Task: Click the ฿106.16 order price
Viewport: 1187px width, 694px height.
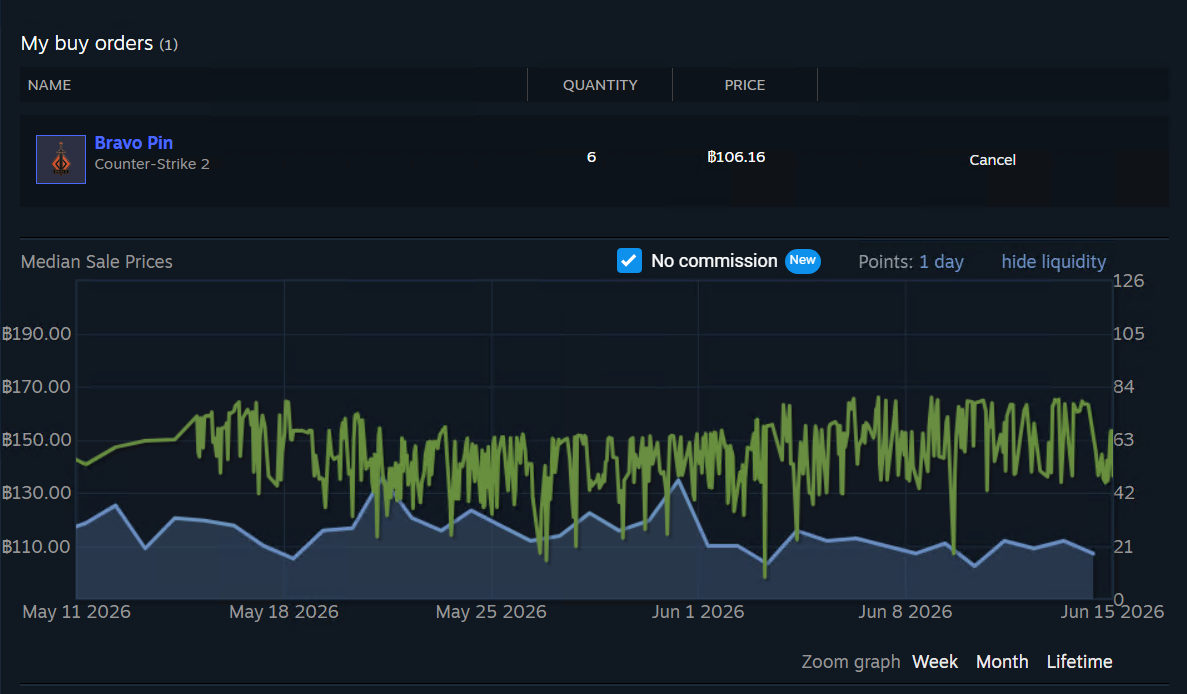Action: (736, 157)
